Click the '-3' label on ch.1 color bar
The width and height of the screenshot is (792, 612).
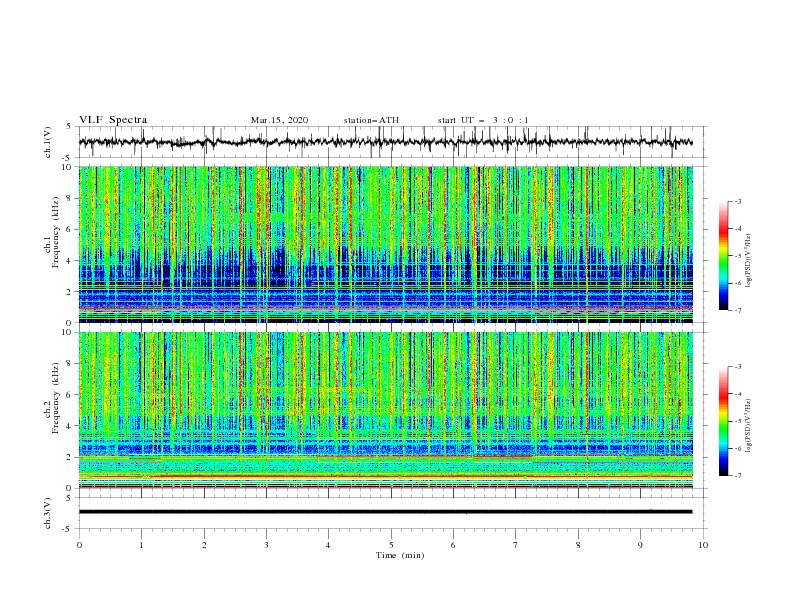click(x=738, y=202)
